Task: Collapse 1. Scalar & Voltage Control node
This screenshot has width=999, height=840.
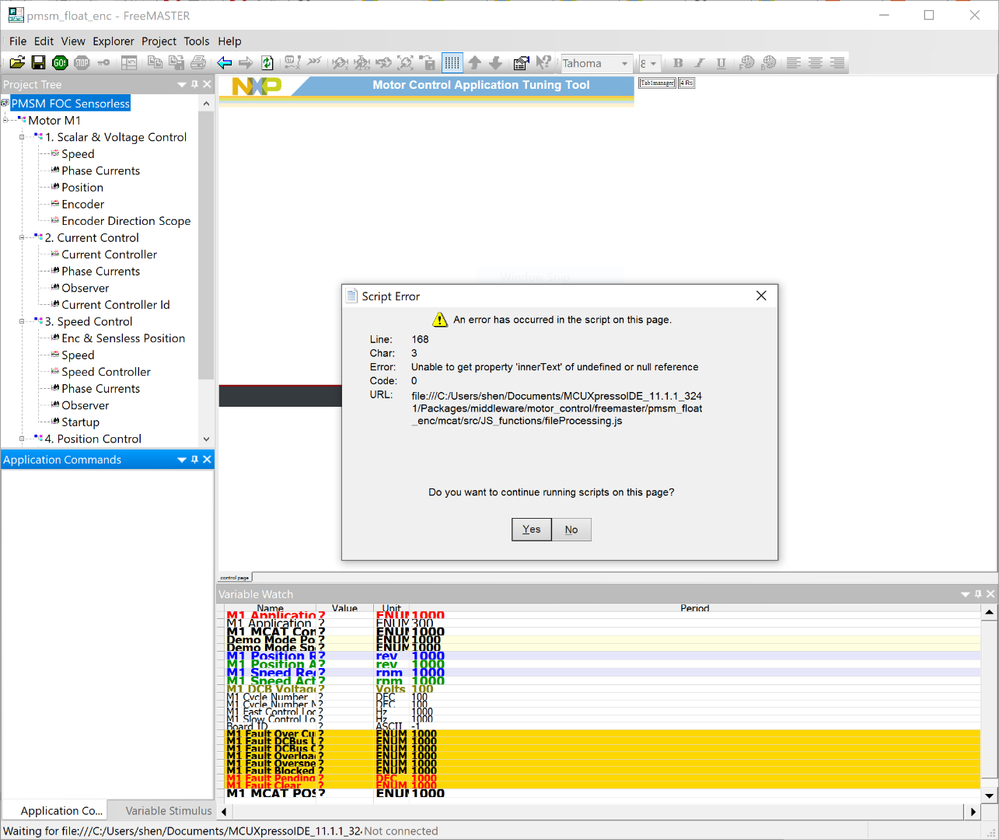Action: 22,137
